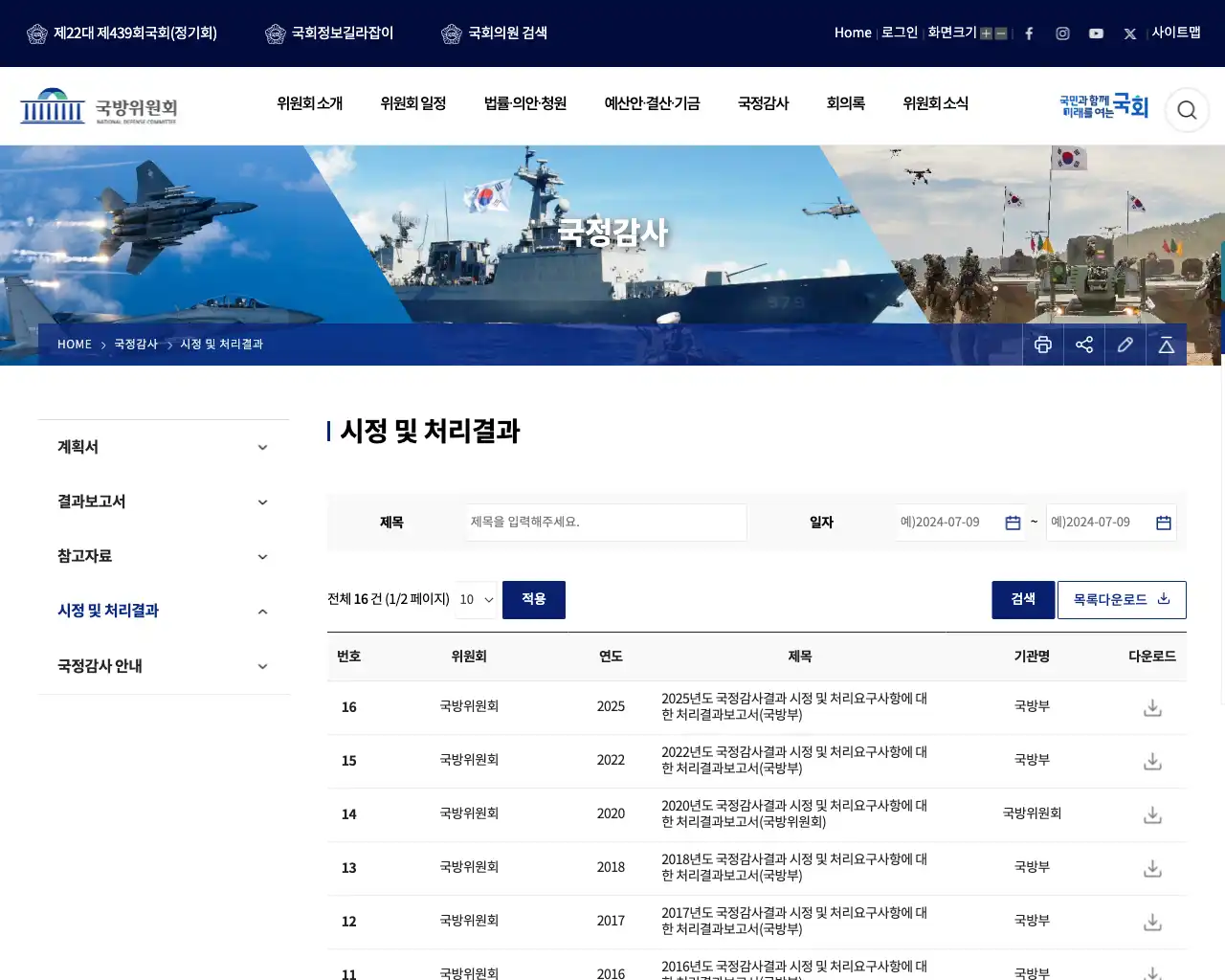Download the 2025 report file
The width and height of the screenshot is (1225, 980).
(x=1152, y=708)
